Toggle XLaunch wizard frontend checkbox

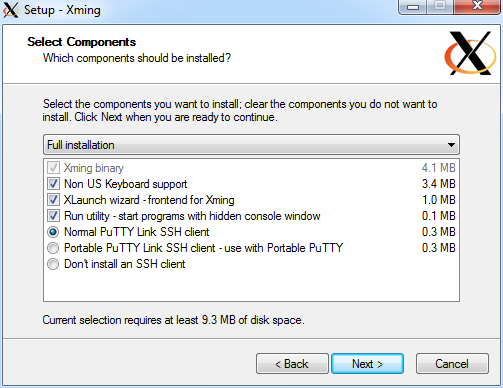coord(53,200)
